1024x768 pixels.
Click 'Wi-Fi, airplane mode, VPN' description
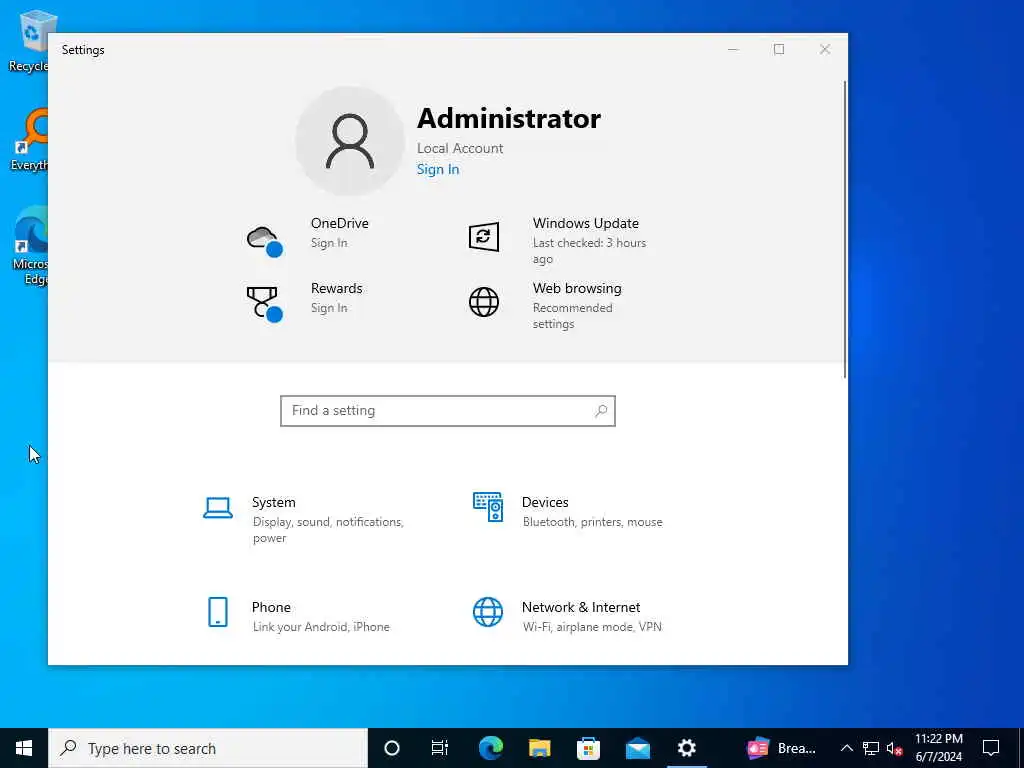pyautogui.click(x=592, y=627)
